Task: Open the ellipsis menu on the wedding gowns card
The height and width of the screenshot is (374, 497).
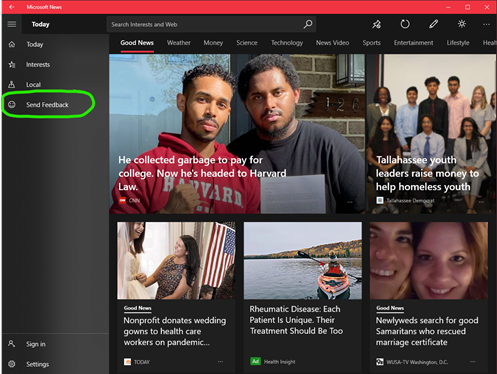Action: 220,362
